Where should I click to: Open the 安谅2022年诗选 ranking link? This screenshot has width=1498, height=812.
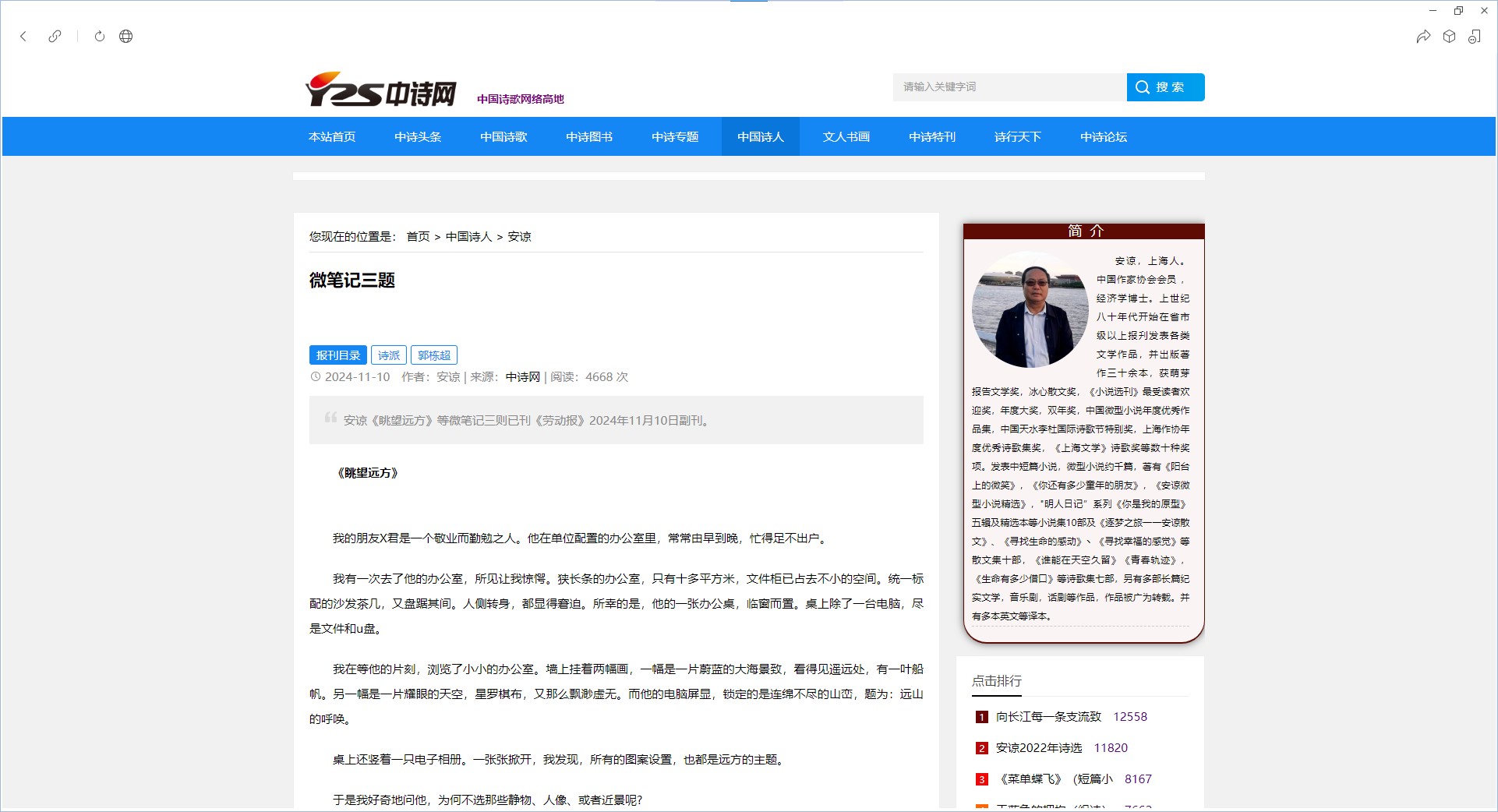(x=1038, y=748)
